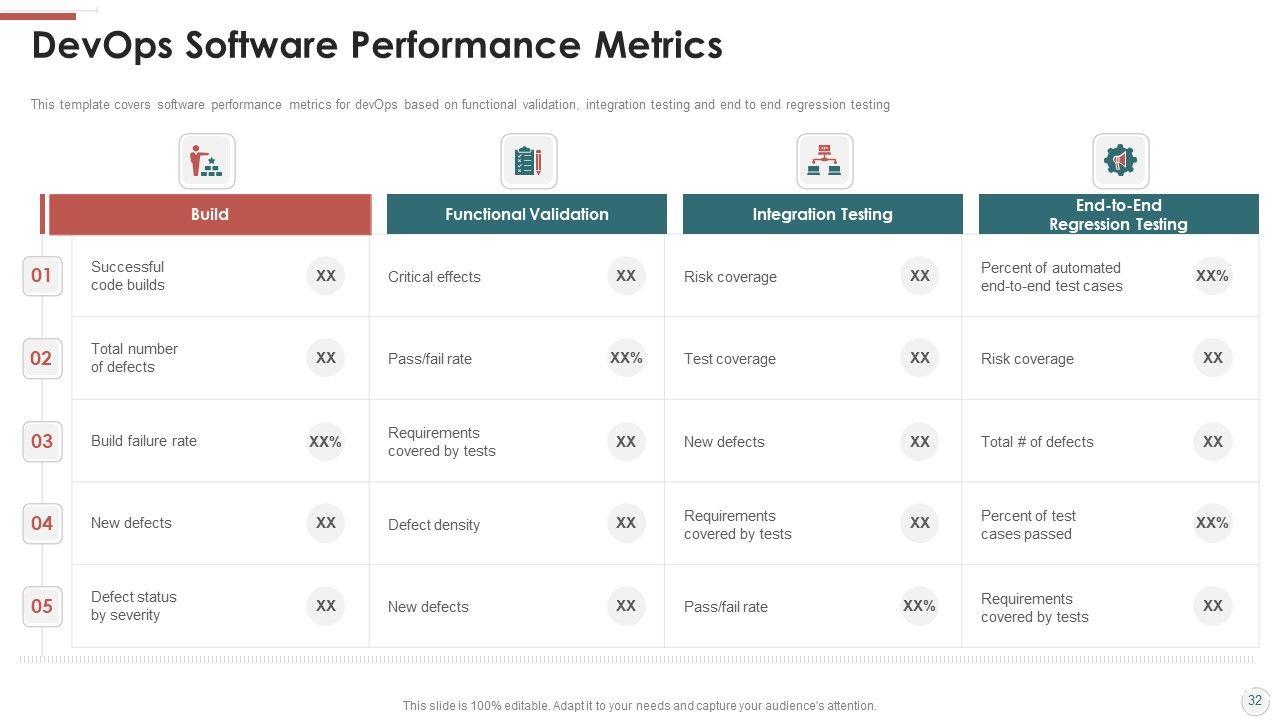Click the Regression Testing gear megaphone icon
The width and height of the screenshot is (1280, 720).
(1120, 161)
